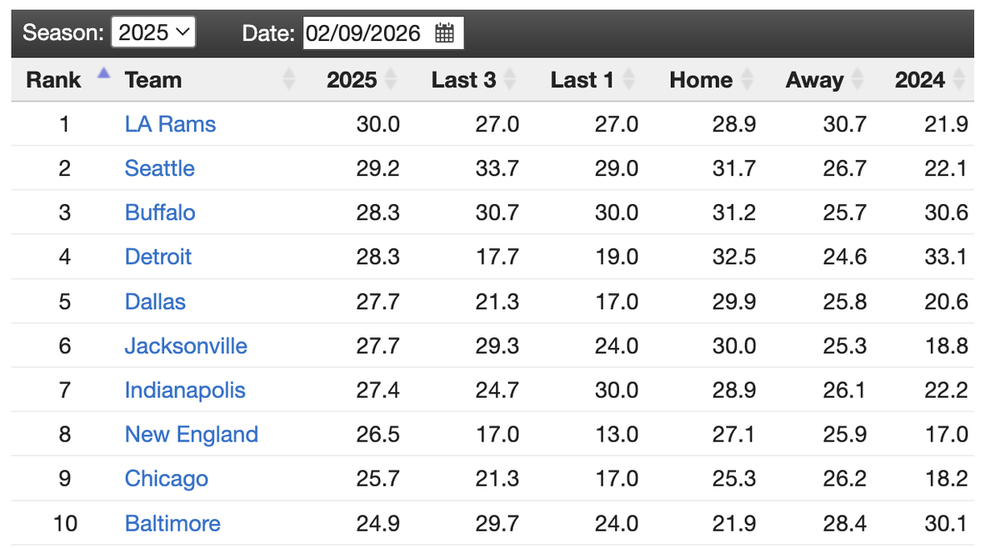Click the Last 1 sort arrows
Screen dimensions: 1000x548
pyautogui.click(x=629, y=80)
